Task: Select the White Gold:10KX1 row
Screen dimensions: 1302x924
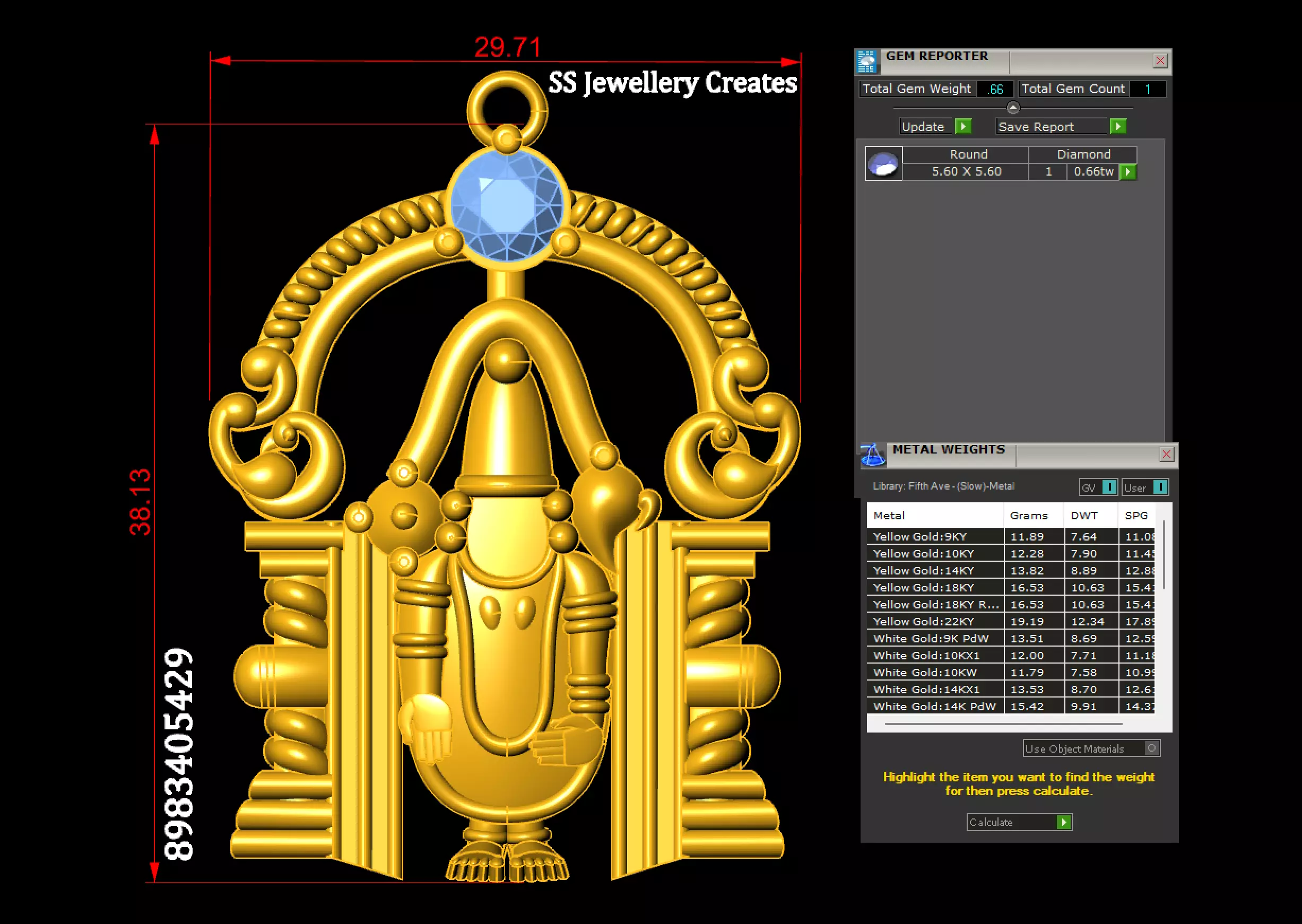Action: [1011, 656]
